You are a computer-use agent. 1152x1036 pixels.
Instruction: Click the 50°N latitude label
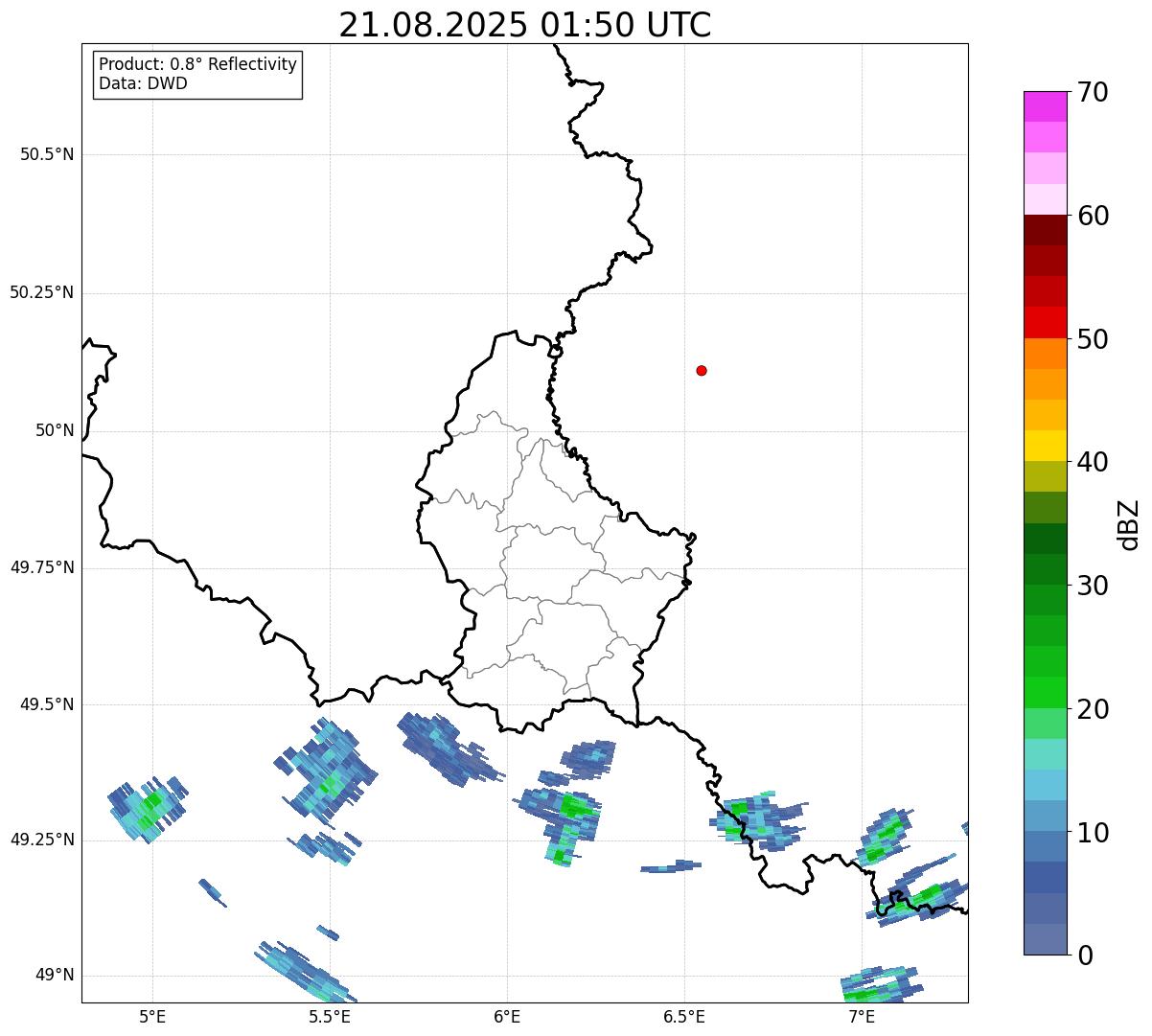(55, 430)
